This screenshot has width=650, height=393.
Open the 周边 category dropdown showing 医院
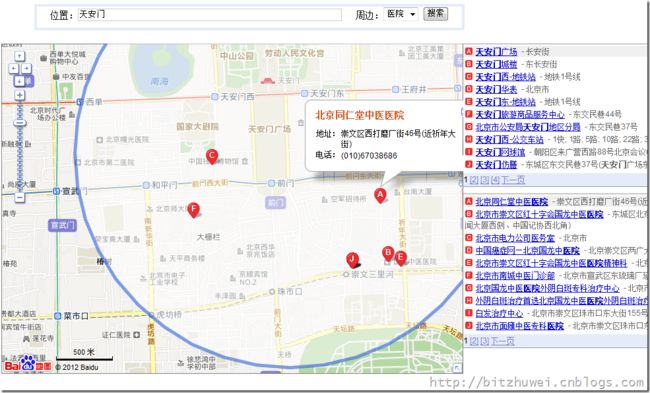click(400, 14)
